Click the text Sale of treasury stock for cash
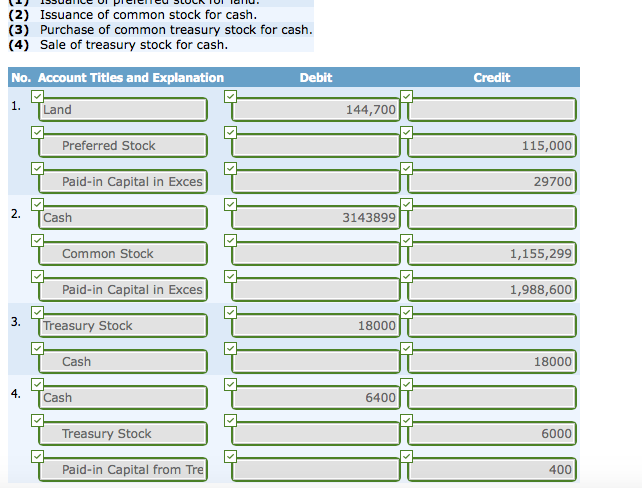This screenshot has height=488, width=642. (134, 45)
